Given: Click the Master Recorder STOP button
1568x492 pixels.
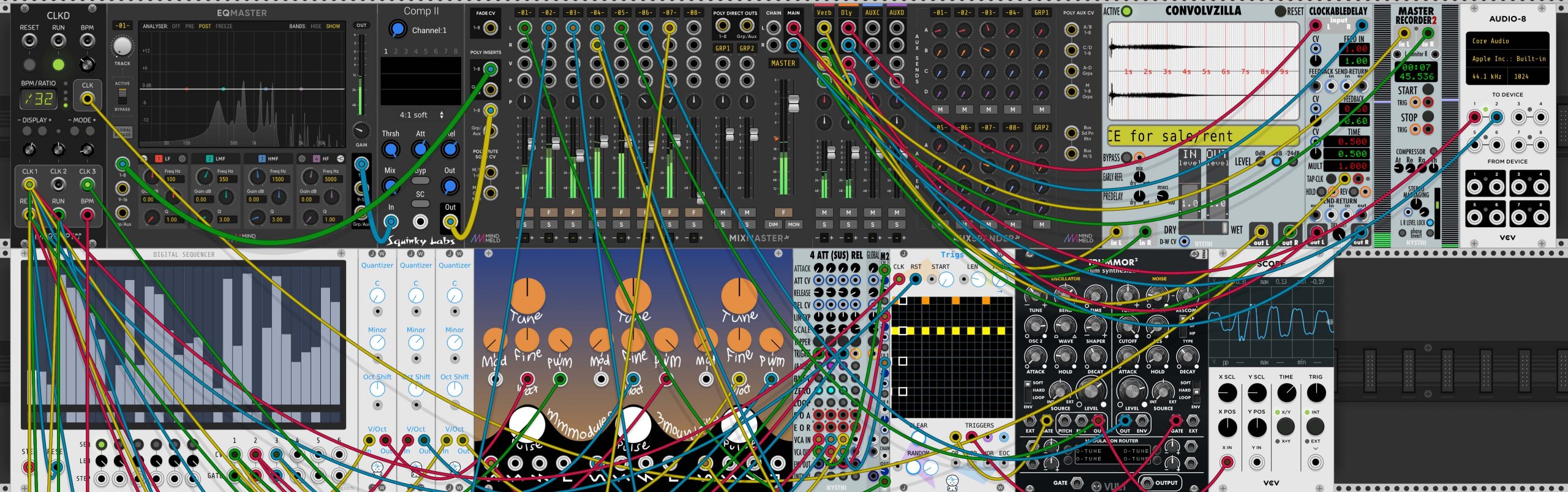Looking at the screenshot, I should [1428, 116].
